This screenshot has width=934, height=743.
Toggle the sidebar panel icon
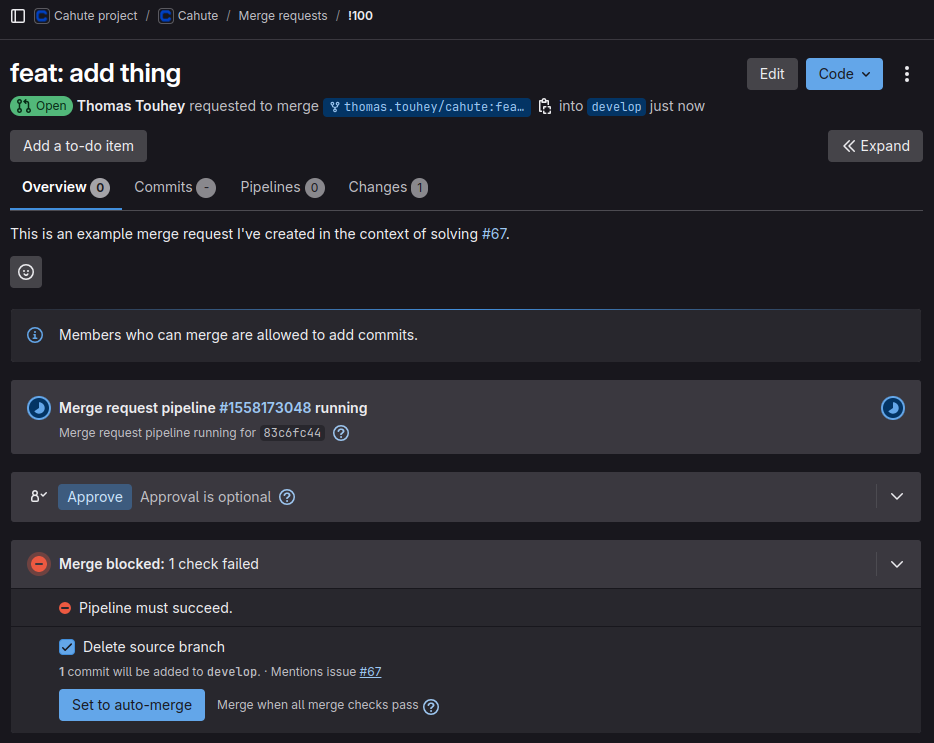[x=18, y=16]
